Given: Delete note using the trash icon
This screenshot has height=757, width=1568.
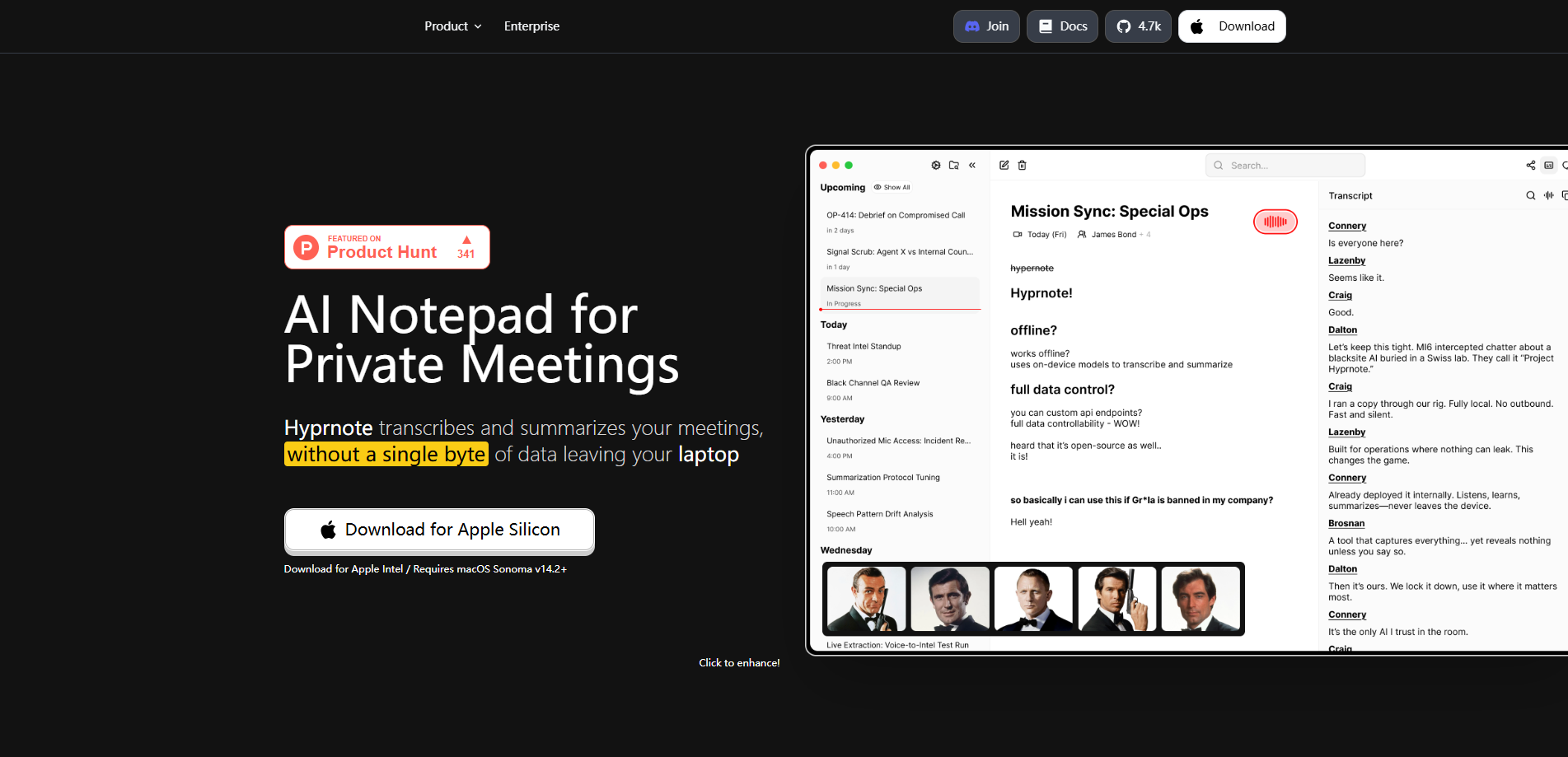Looking at the screenshot, I should pos(1022,165).
